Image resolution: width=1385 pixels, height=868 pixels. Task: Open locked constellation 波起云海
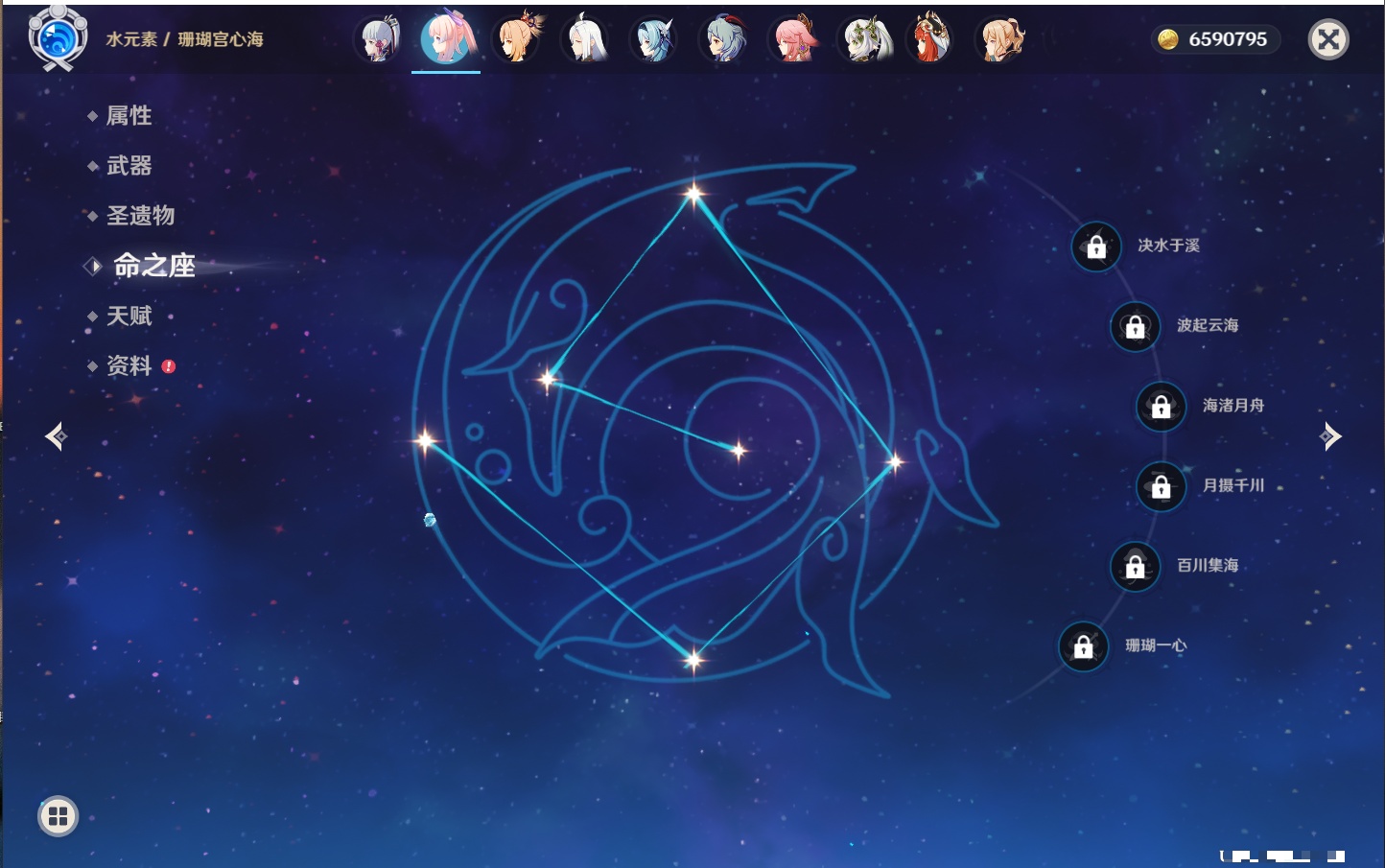[1135, 326]
